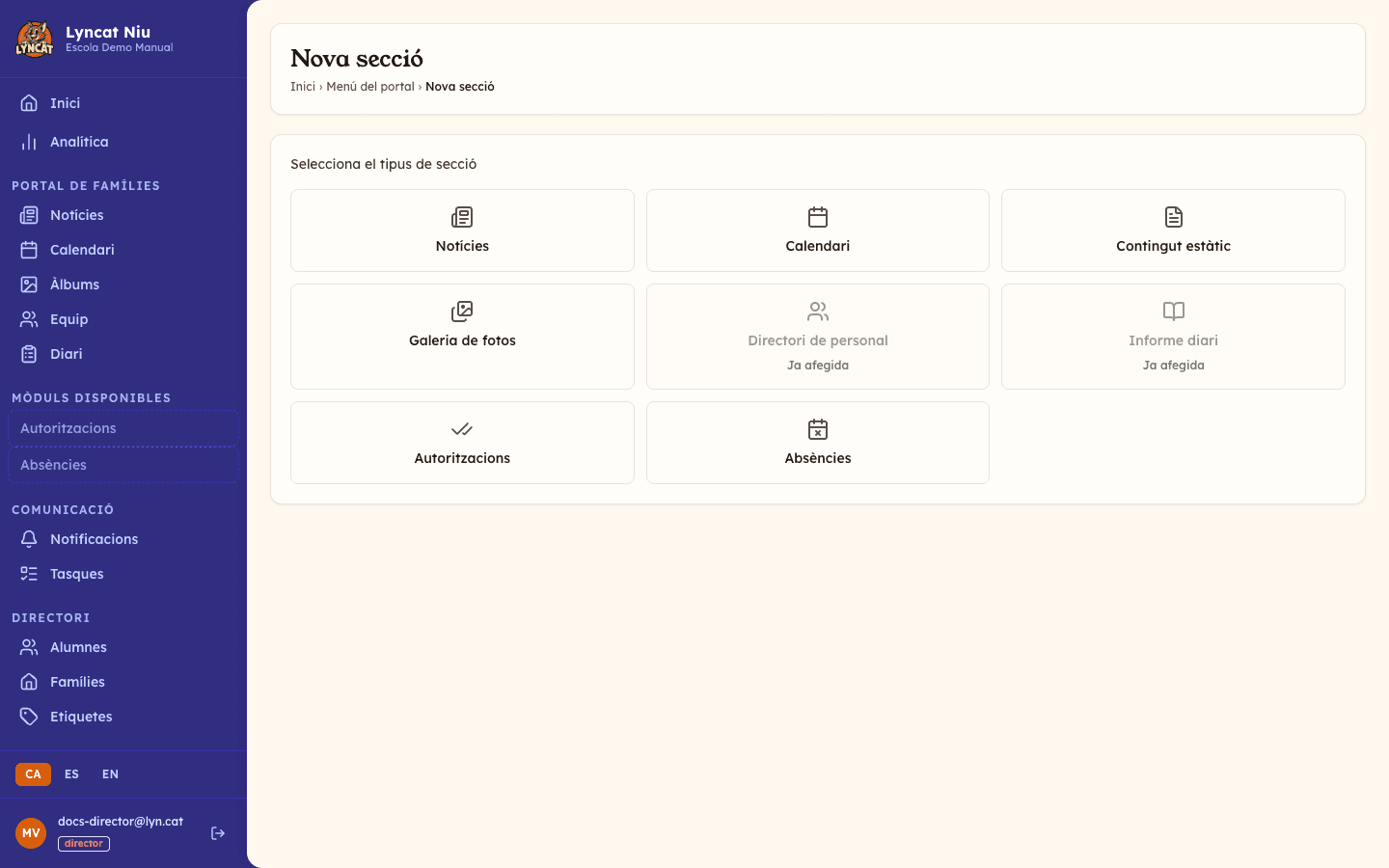Image resolution: width=1389 pixels, height=868 pixels.
Task: Open Alumnes in the sidebar
Action: point(123,647)
